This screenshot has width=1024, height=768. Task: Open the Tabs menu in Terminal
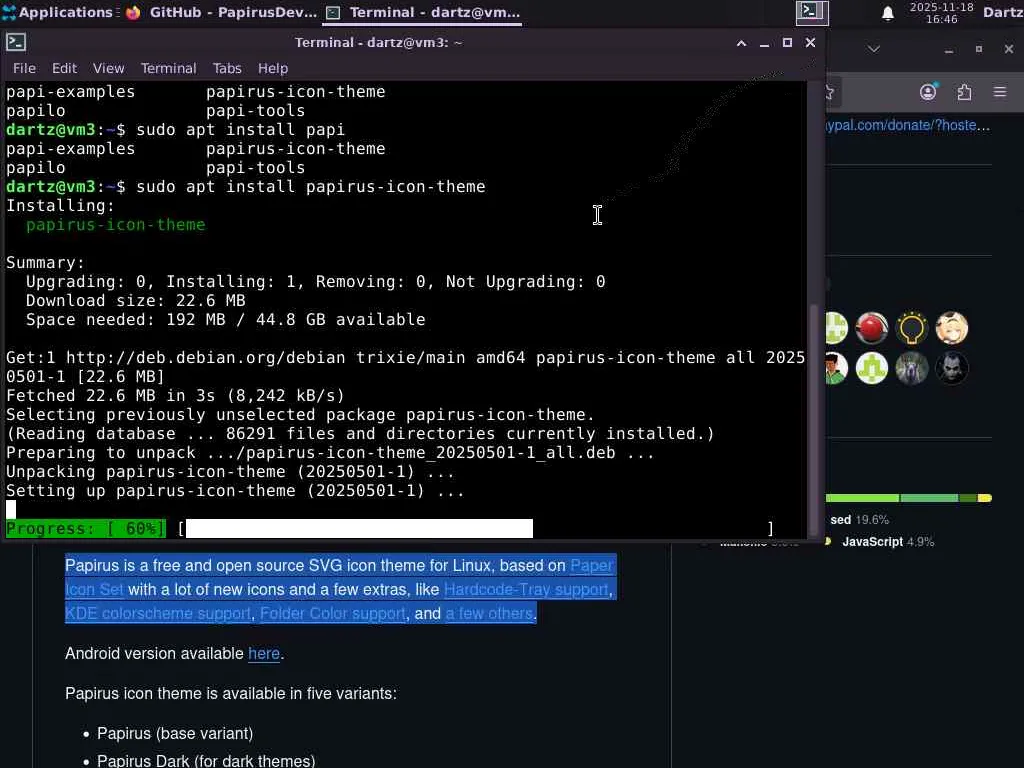coord(227,69)
